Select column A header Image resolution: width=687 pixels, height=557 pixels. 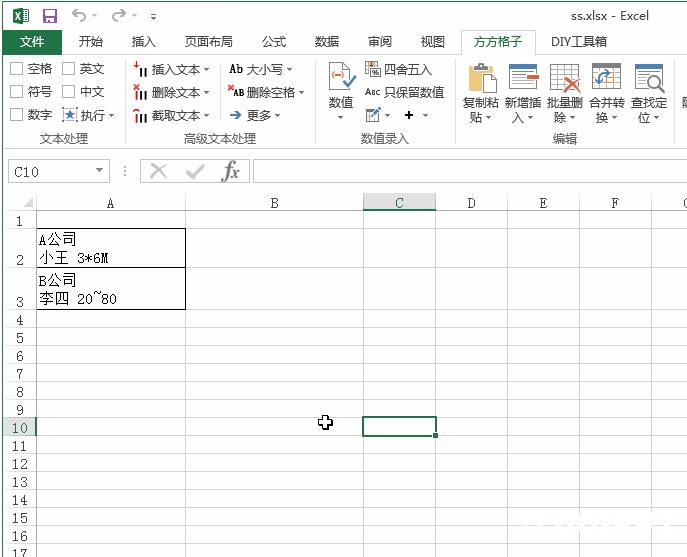tap(111, 203)
